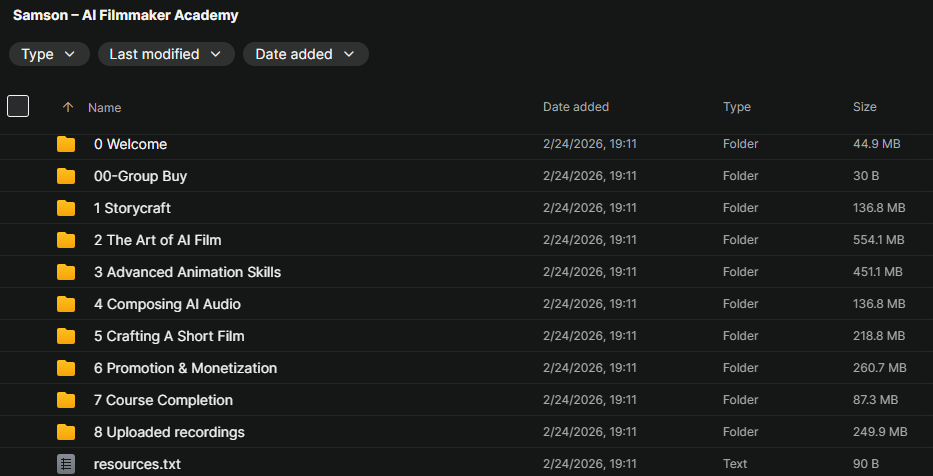Click the 00-Group Buy folder icon

coord(66,176)
